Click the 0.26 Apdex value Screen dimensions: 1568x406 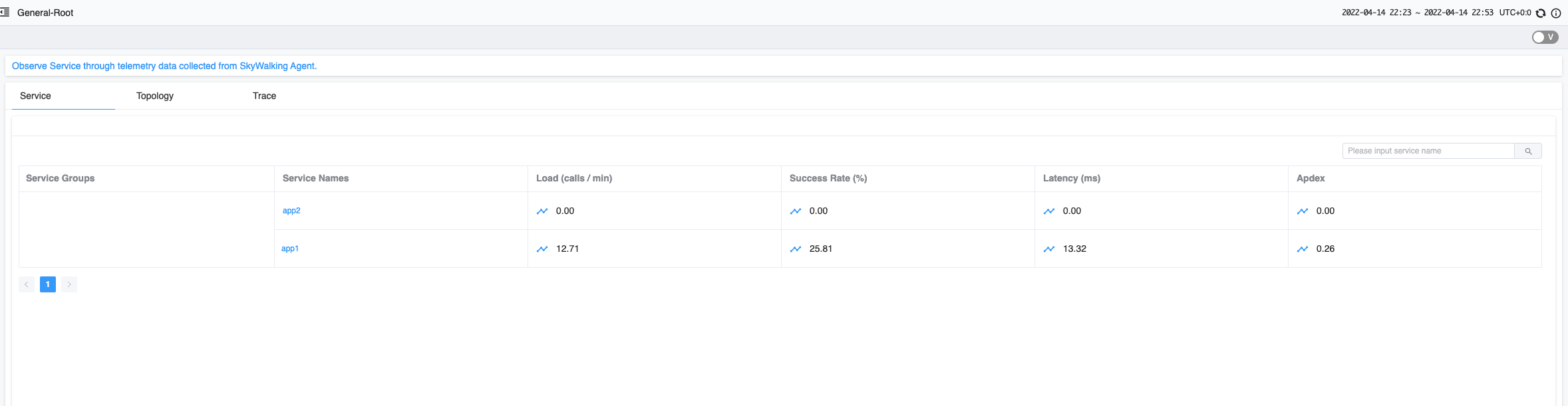[1325, 249]
